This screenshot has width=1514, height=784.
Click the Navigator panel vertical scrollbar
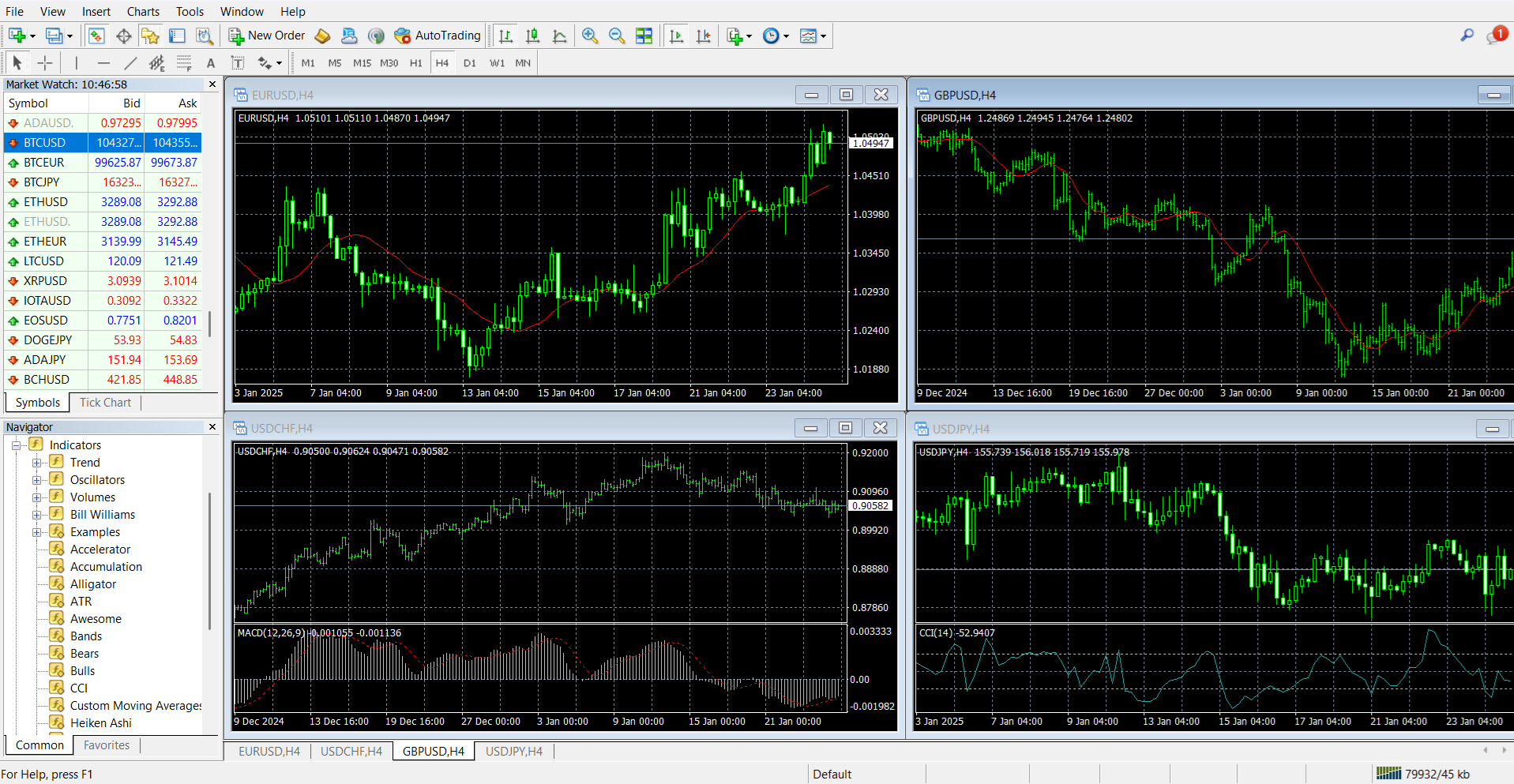[209, 561]
